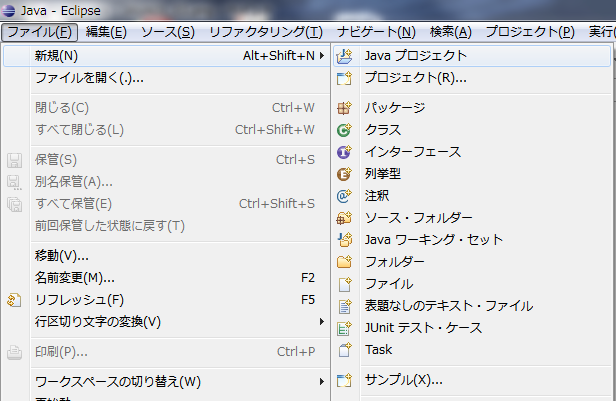The image size is (616, 401).
Task: Select ファイル entry in the New submenu
Action: pos(473,284)
